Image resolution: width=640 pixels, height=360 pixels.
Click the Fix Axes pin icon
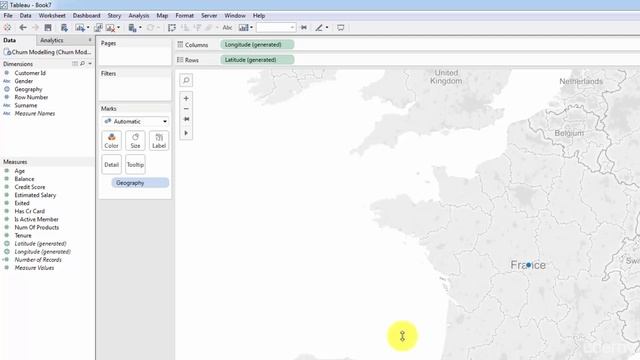coord(304,27)
